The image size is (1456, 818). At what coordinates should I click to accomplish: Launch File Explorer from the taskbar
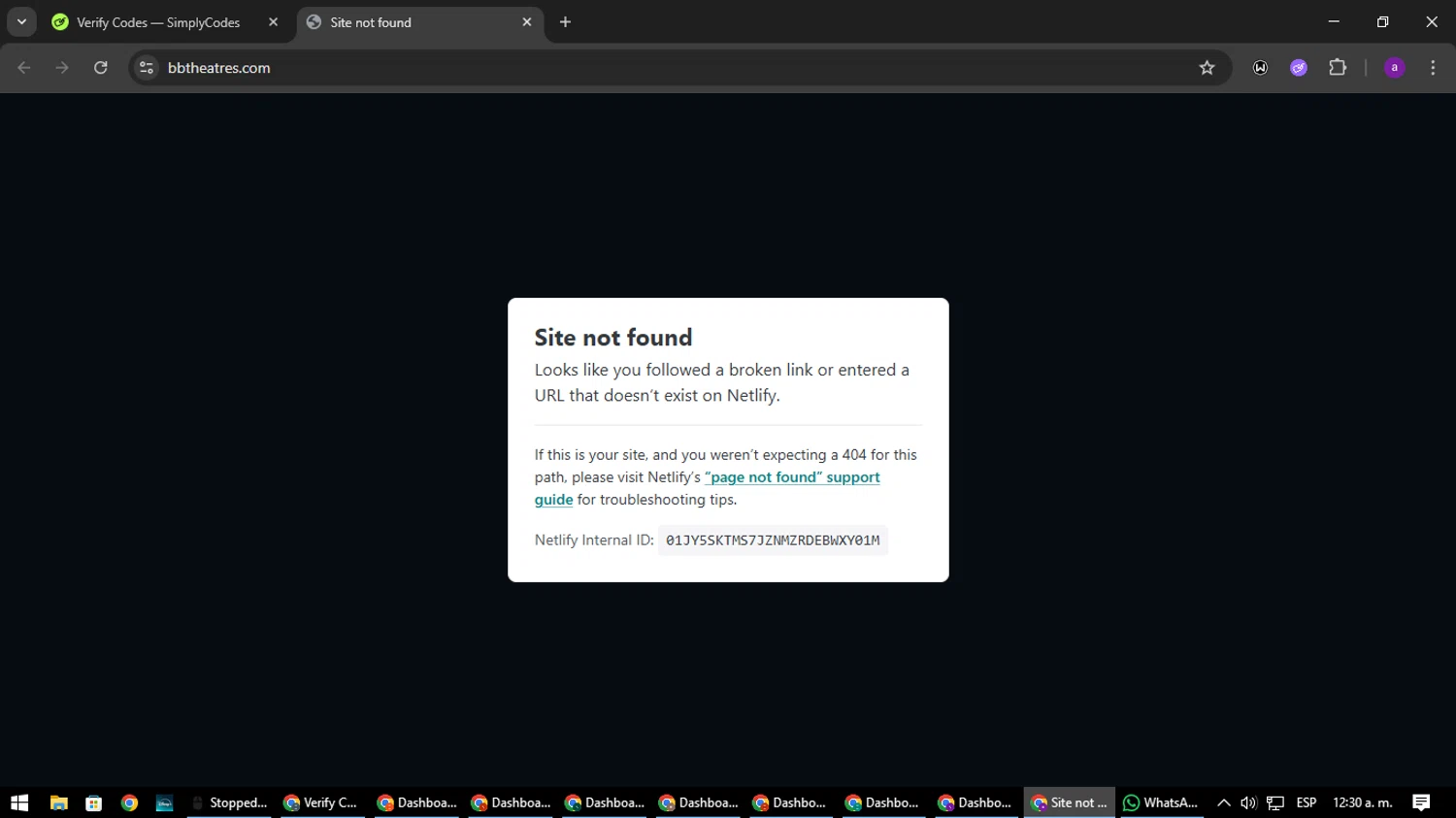59,802
